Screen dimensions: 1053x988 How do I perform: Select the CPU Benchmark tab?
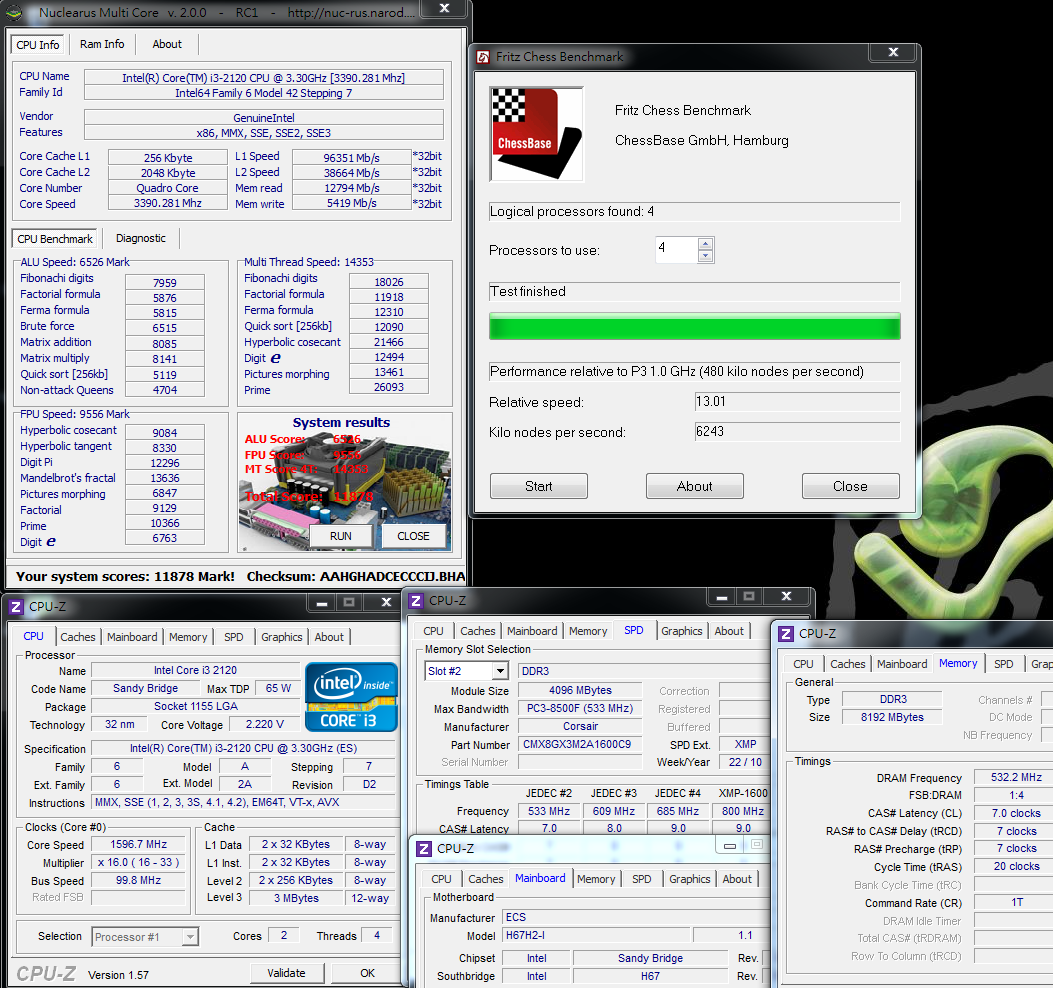pos(55,239)
